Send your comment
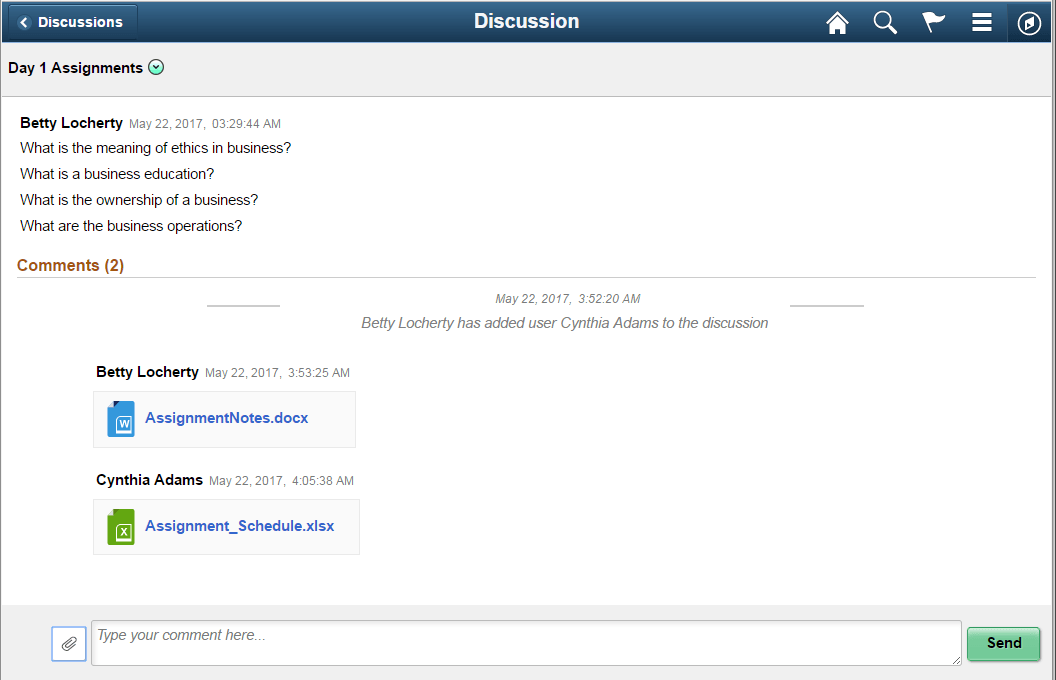 (x=1003, y=643)
